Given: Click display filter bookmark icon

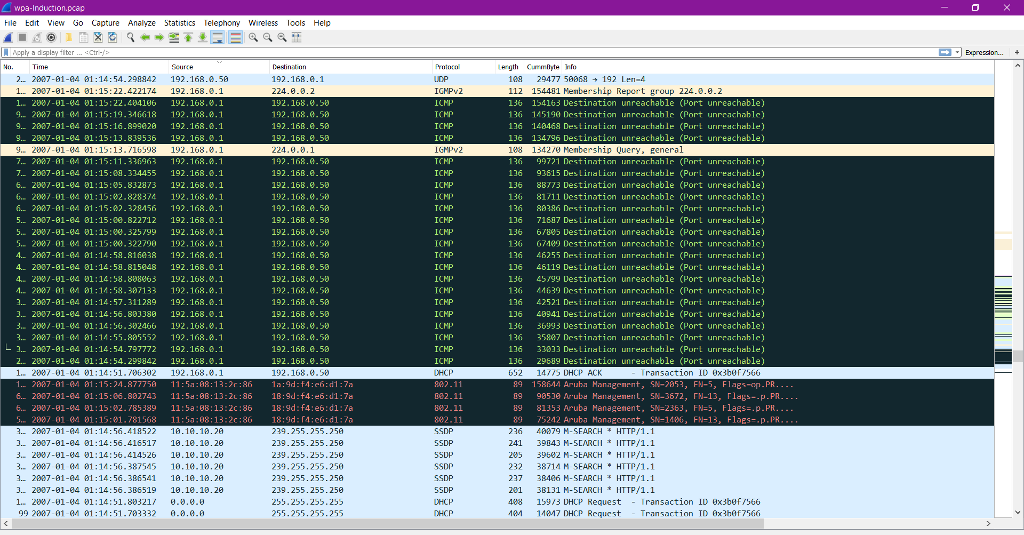Looking at the screenshot, I should click(7, 52).
